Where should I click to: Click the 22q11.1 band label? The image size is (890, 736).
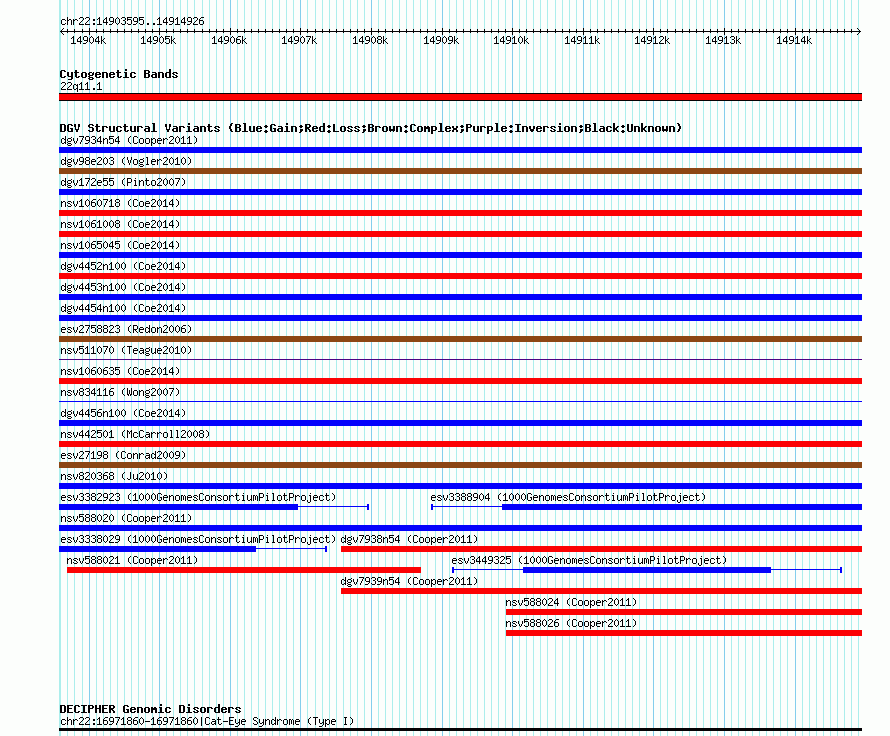[x=81, y=86]
